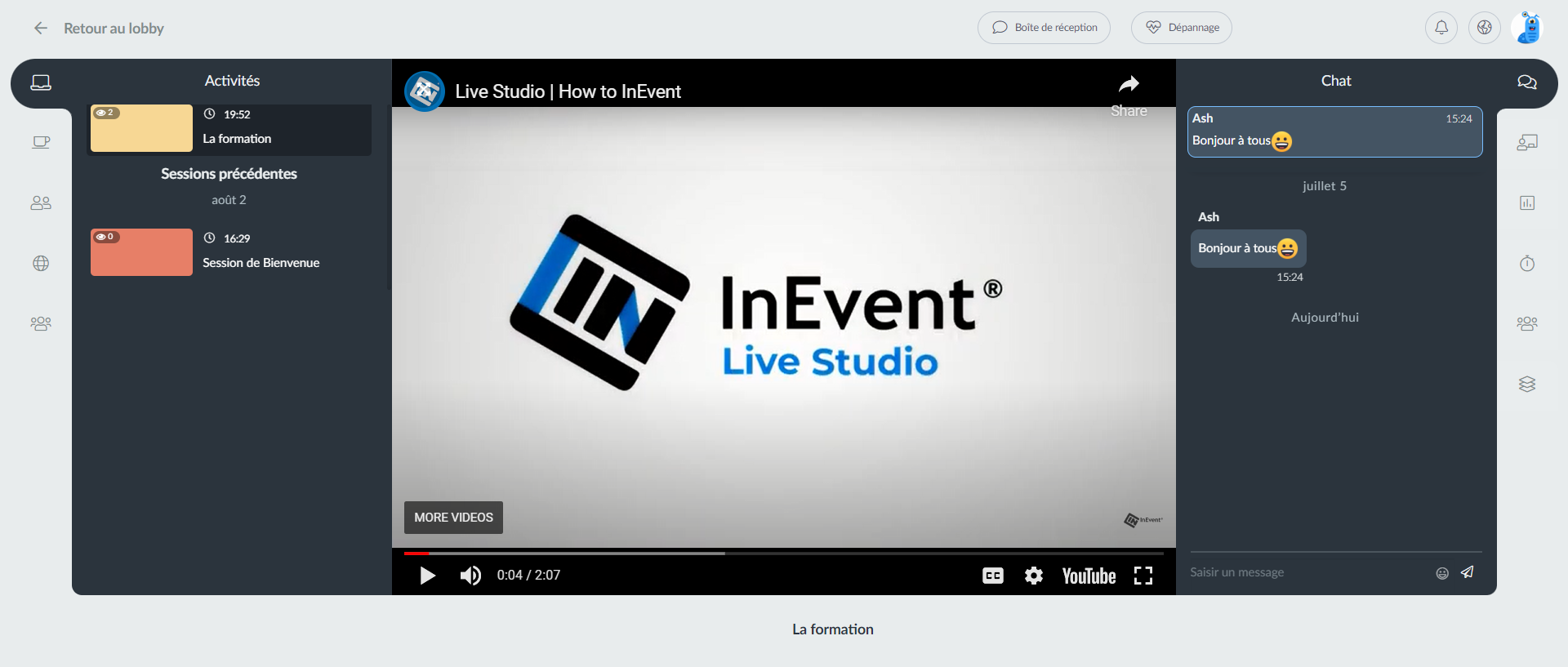Click the stacked layers icon in right sidebar
1568x667 pixels.
(x=1527, y=384)
